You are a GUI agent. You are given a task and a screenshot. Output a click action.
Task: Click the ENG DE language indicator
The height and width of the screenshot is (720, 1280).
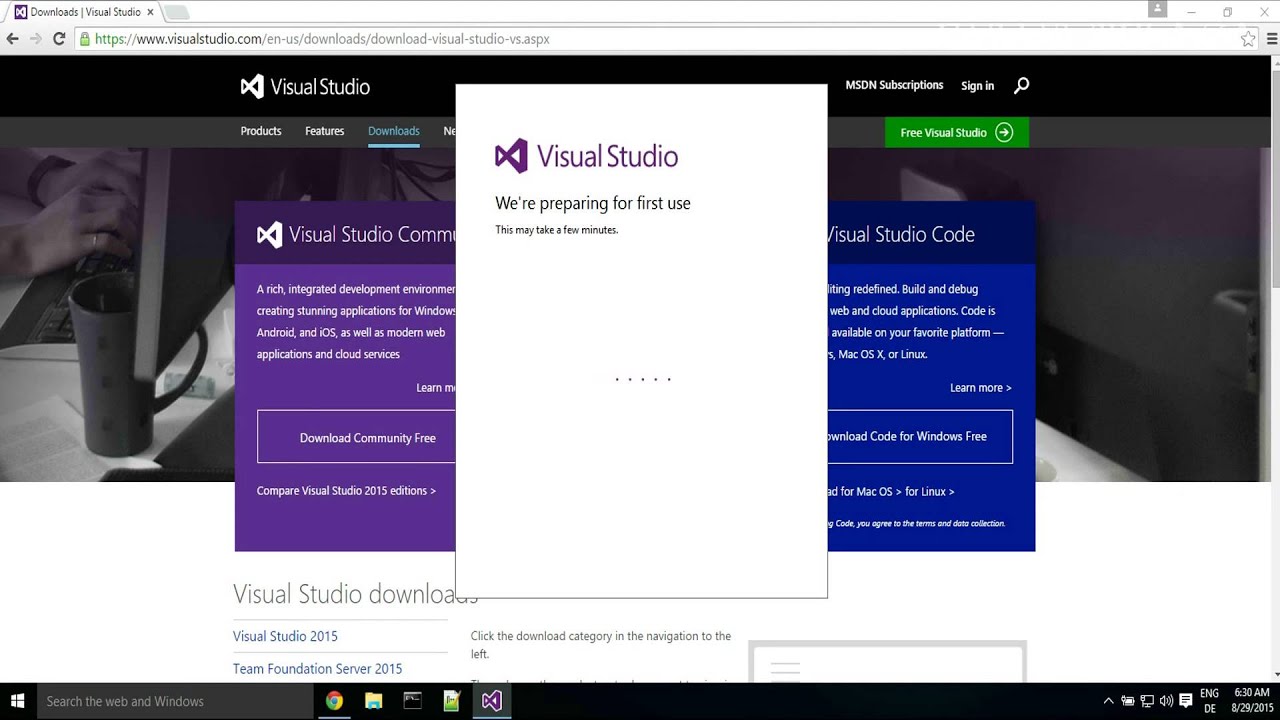[1210, 701]
